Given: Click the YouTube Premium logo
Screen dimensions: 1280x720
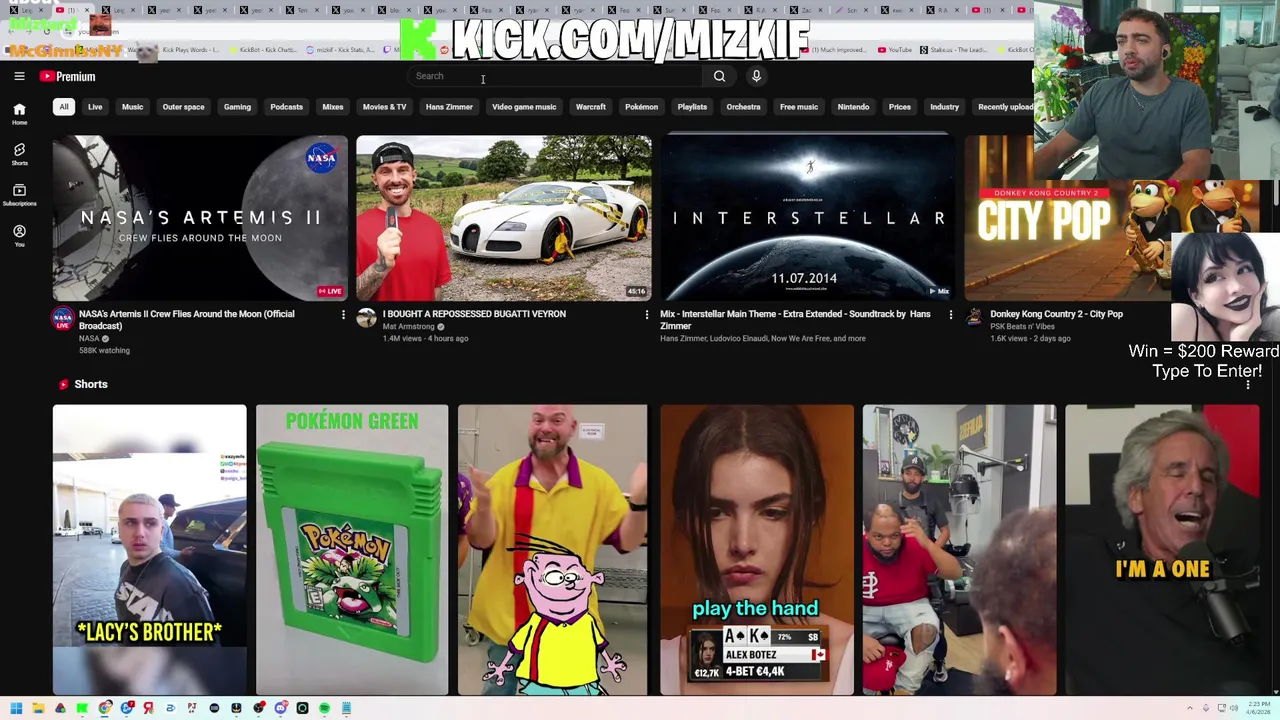Looking at the screenshot, I should coord(68,76).
